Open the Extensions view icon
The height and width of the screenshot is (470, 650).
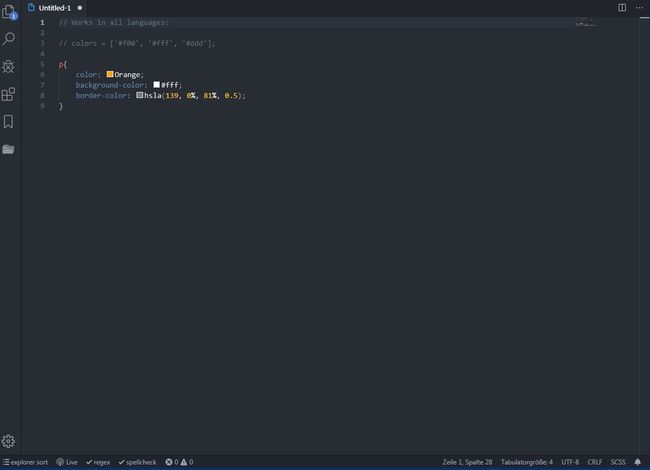point(9,94)
